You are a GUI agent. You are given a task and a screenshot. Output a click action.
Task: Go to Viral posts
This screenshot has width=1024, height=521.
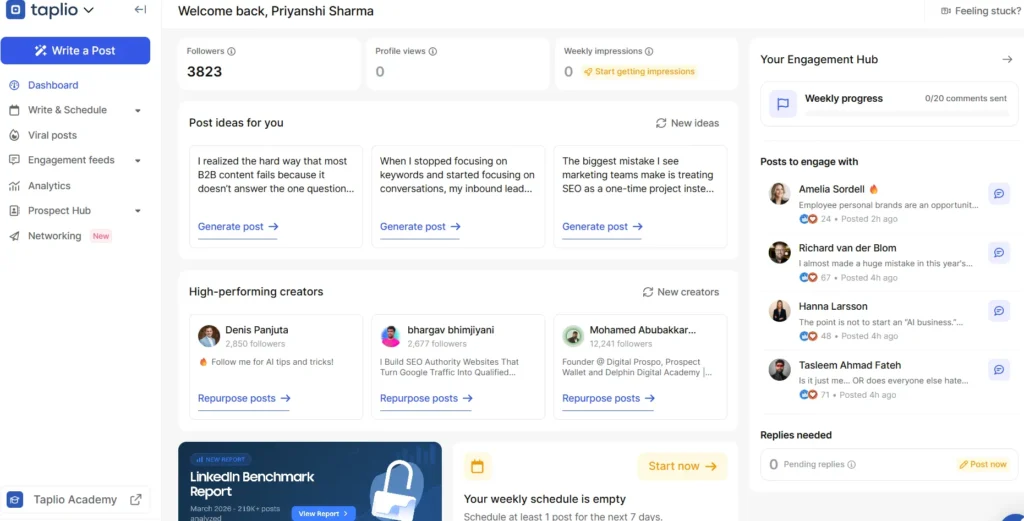pos(52,135)
